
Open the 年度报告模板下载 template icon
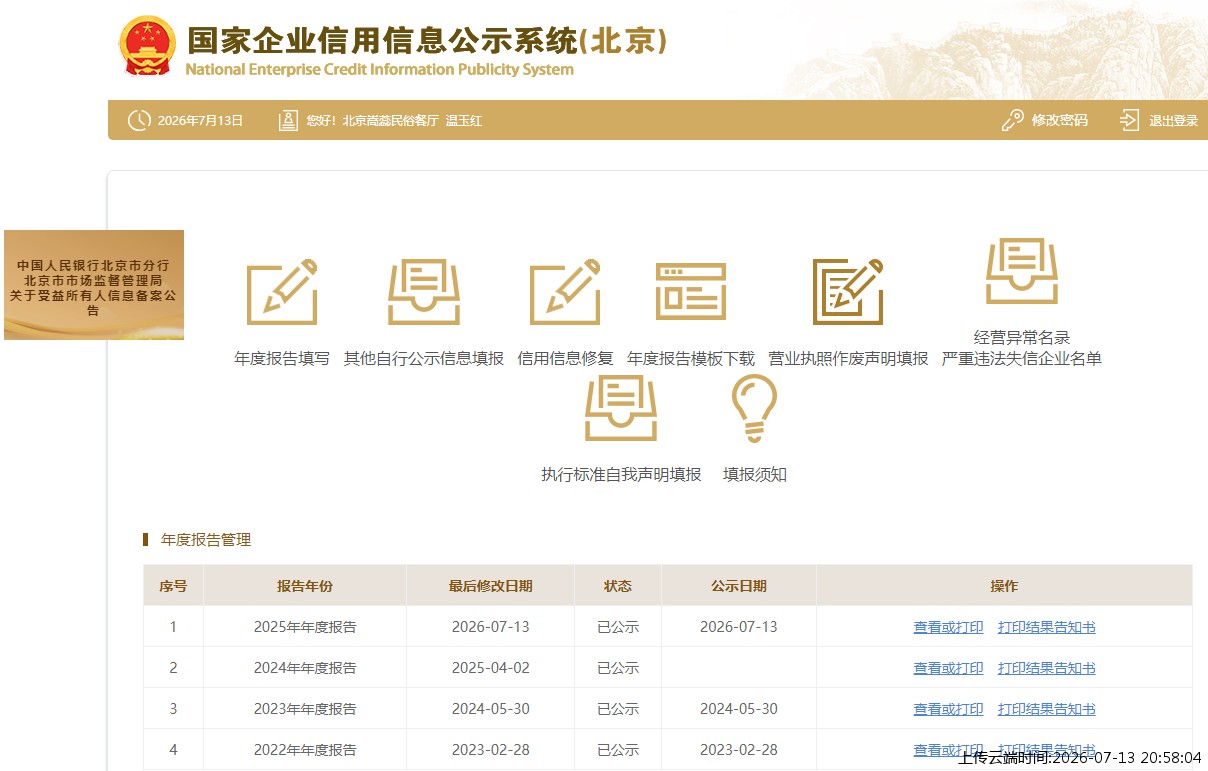coord(691,291)
